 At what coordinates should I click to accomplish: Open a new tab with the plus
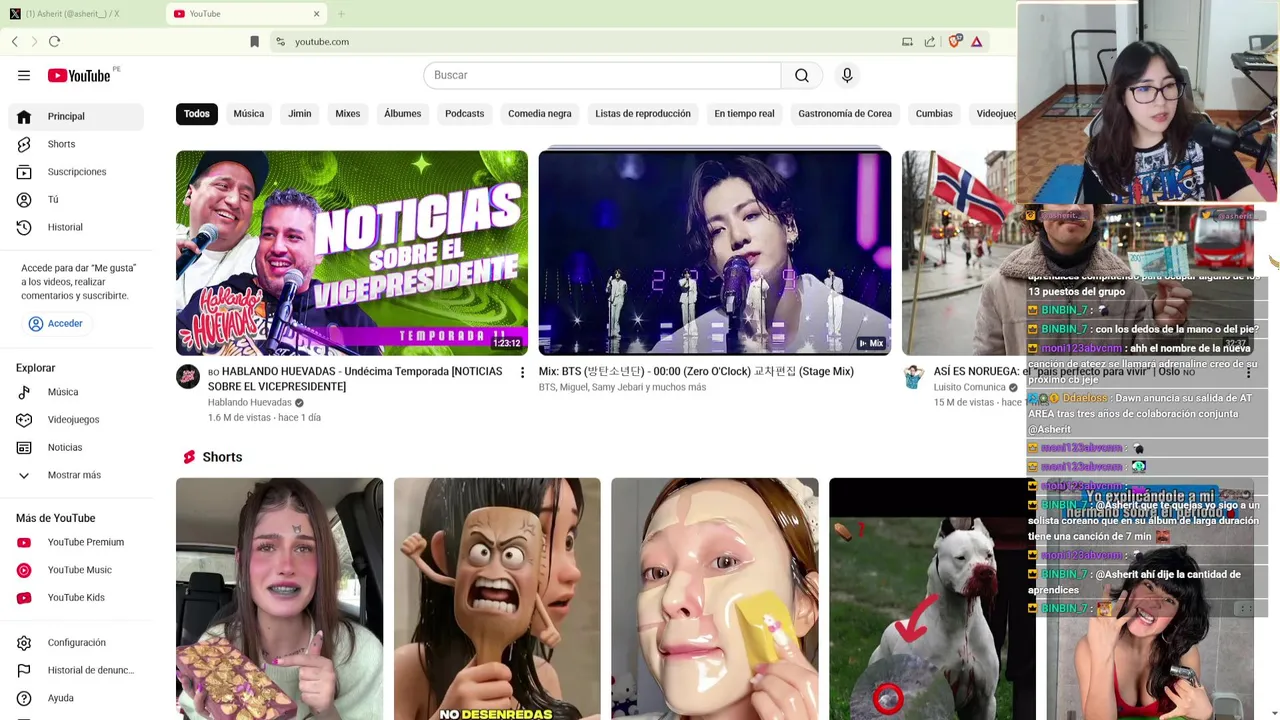coord(341,14)
